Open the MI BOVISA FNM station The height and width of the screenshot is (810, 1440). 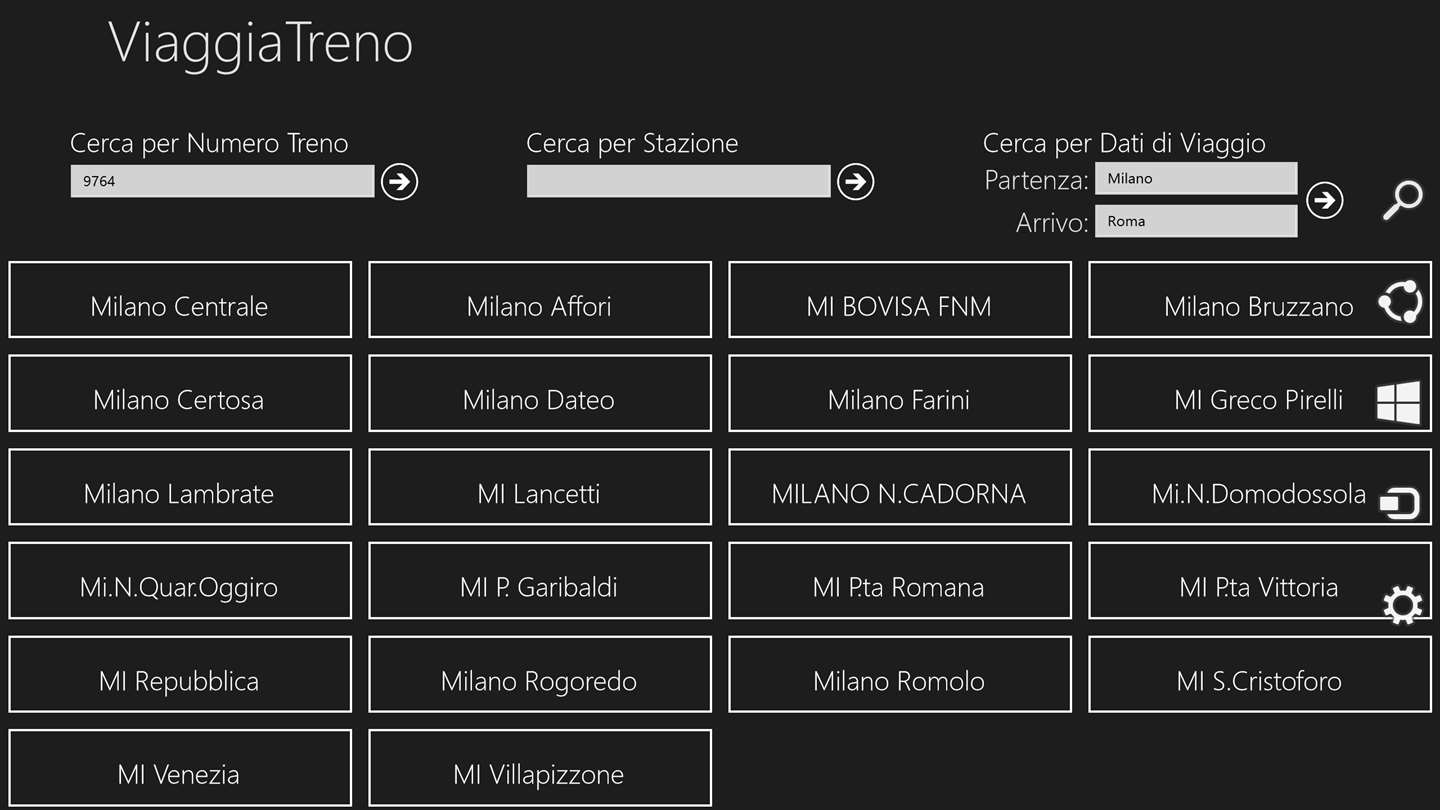[900, 300]
